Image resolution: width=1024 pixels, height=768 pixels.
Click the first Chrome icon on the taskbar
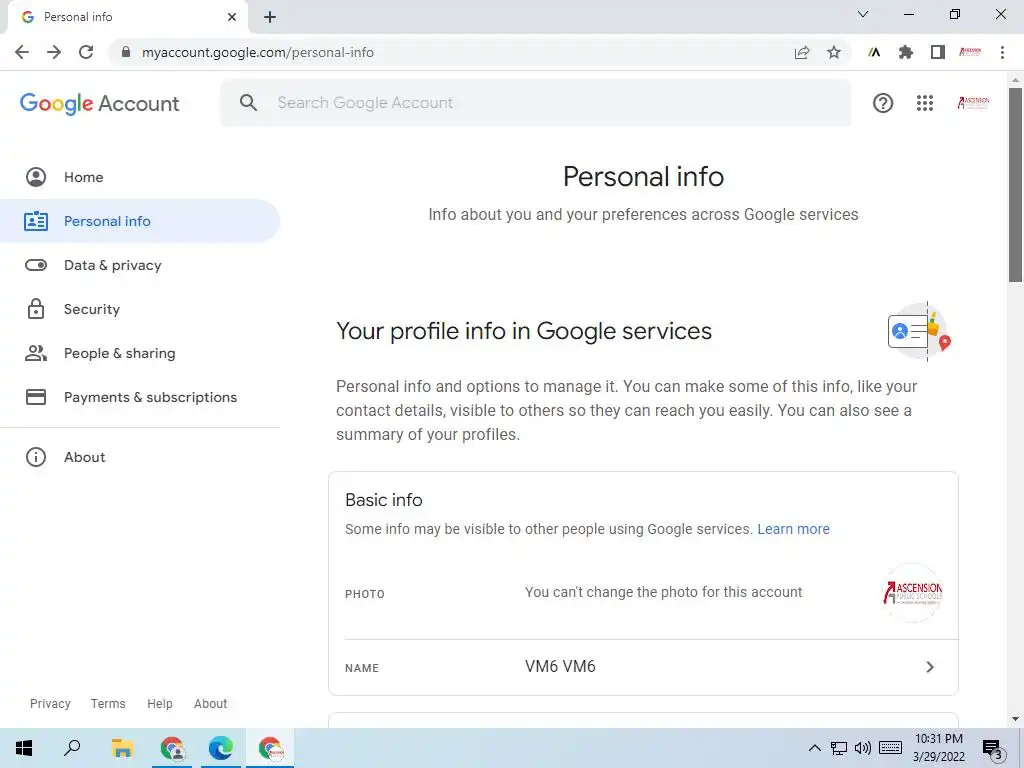(x=172, y=748)
